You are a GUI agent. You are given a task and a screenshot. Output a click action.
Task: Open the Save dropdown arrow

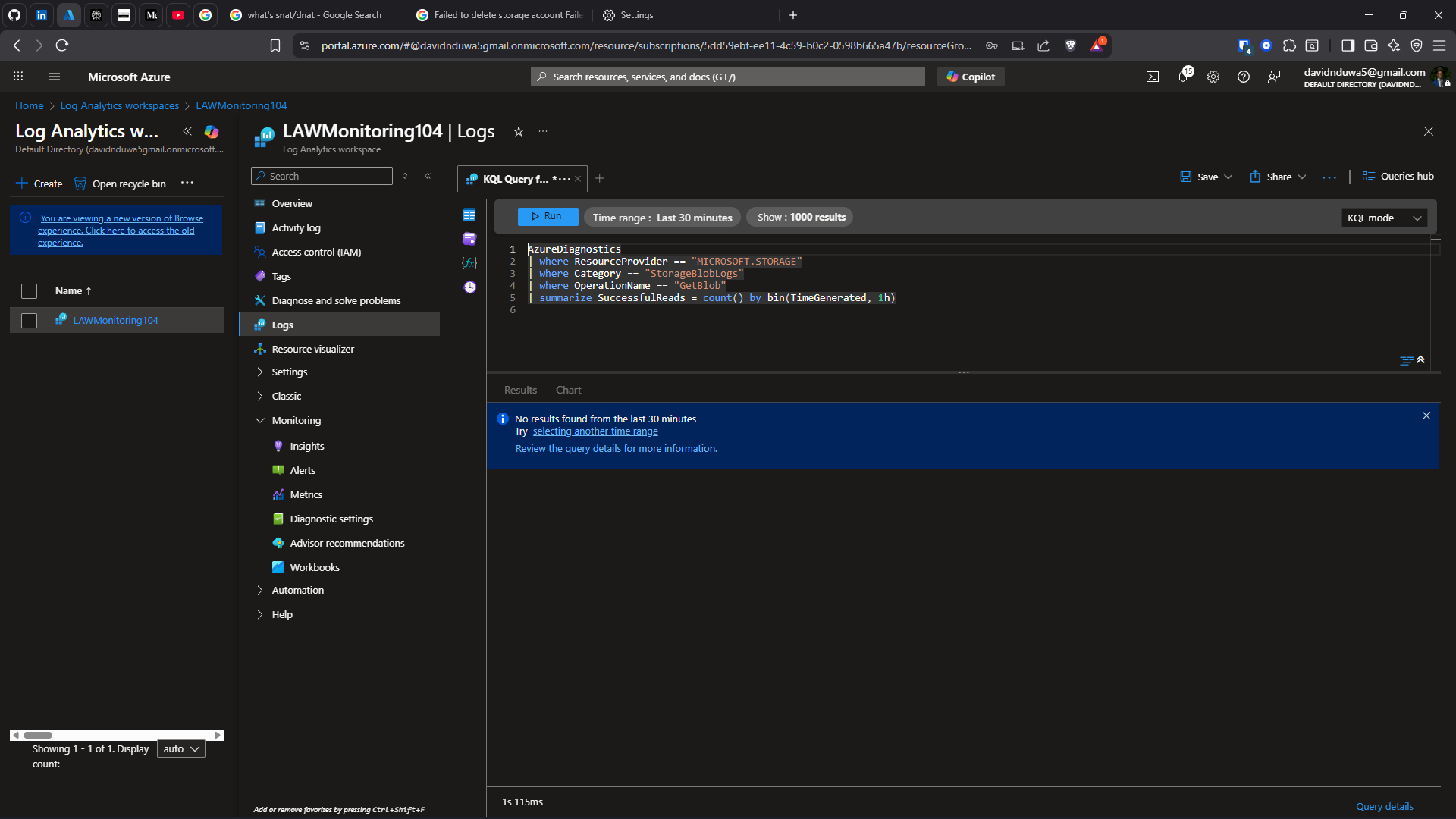pyautogui.click(x=1228, y=177)
